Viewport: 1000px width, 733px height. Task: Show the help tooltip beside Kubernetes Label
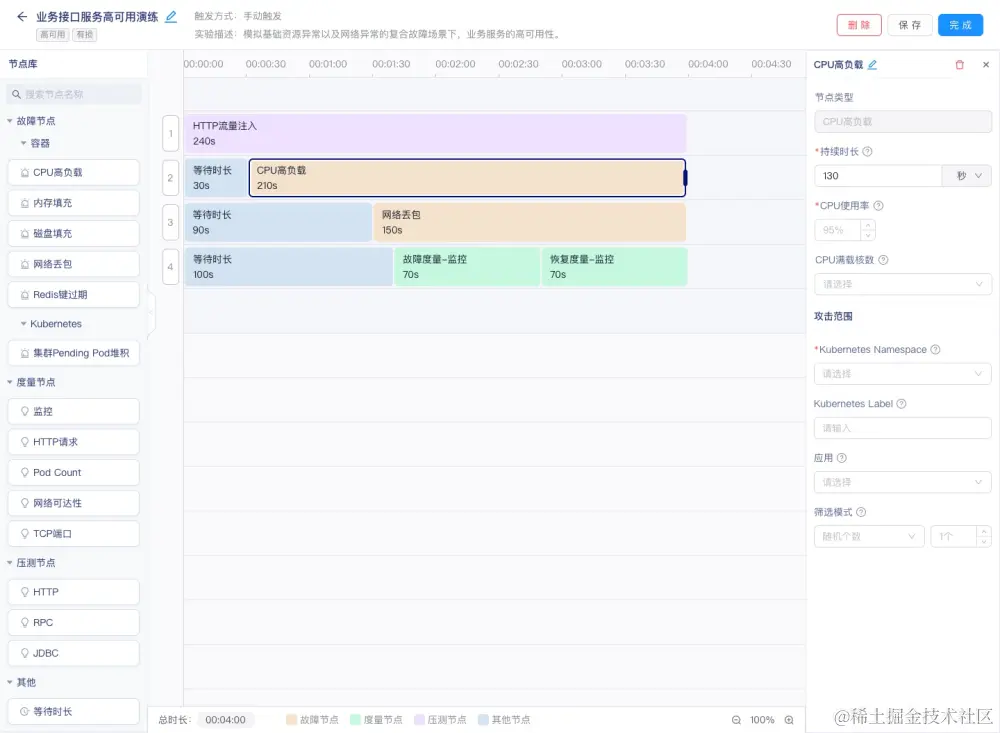click(901, 404)
